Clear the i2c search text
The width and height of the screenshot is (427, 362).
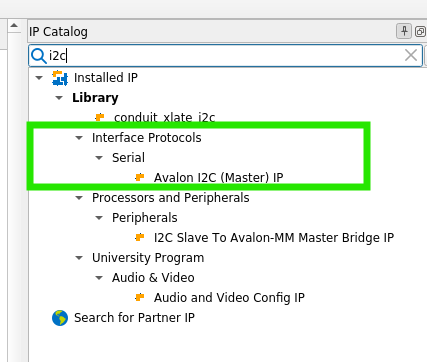click(x=411, y=55)
